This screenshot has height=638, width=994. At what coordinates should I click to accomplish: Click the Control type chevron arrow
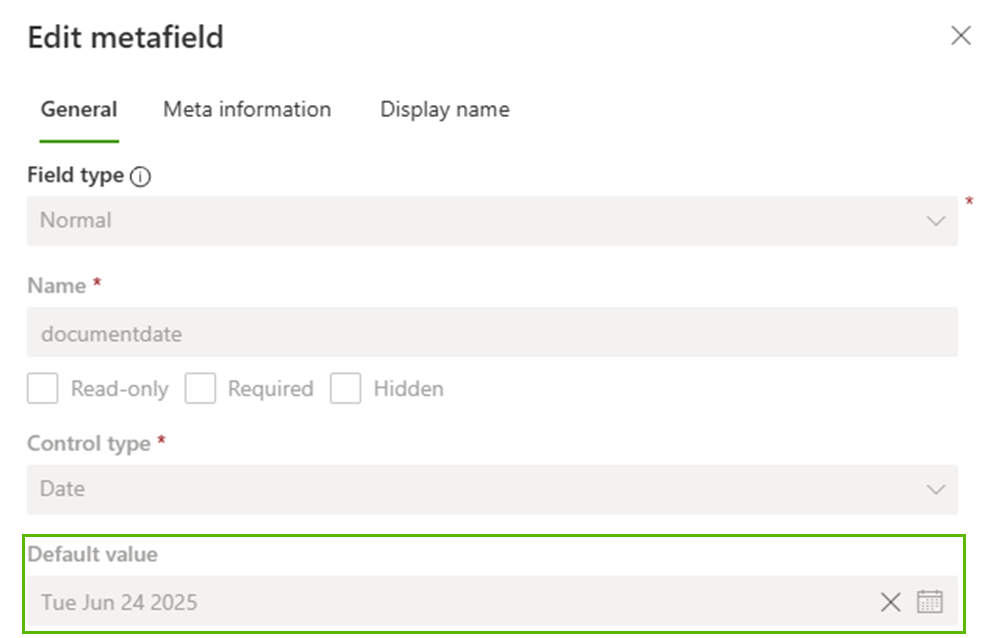click(936, 489)
